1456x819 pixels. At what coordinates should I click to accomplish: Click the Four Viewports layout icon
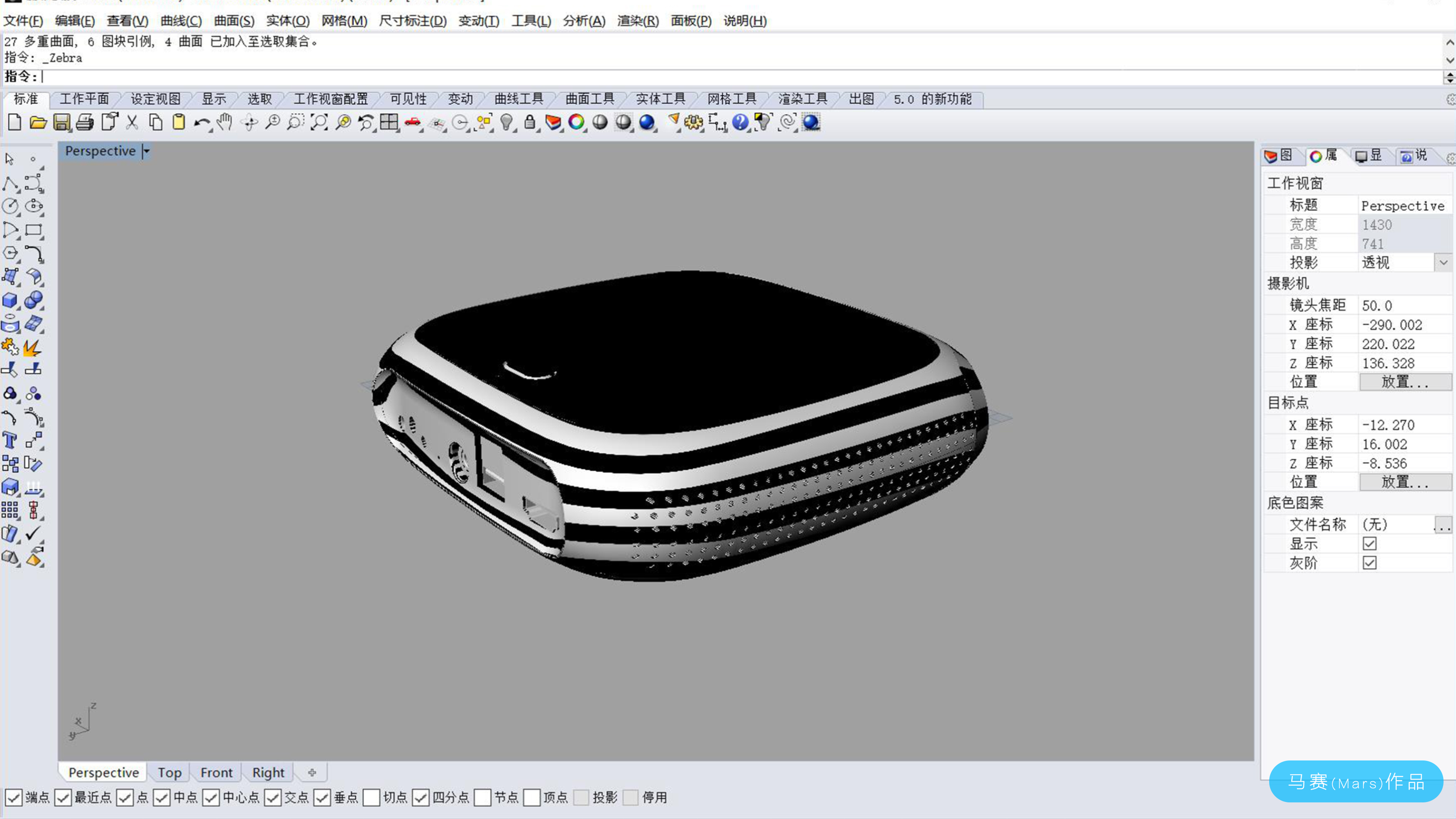(389, 122)
